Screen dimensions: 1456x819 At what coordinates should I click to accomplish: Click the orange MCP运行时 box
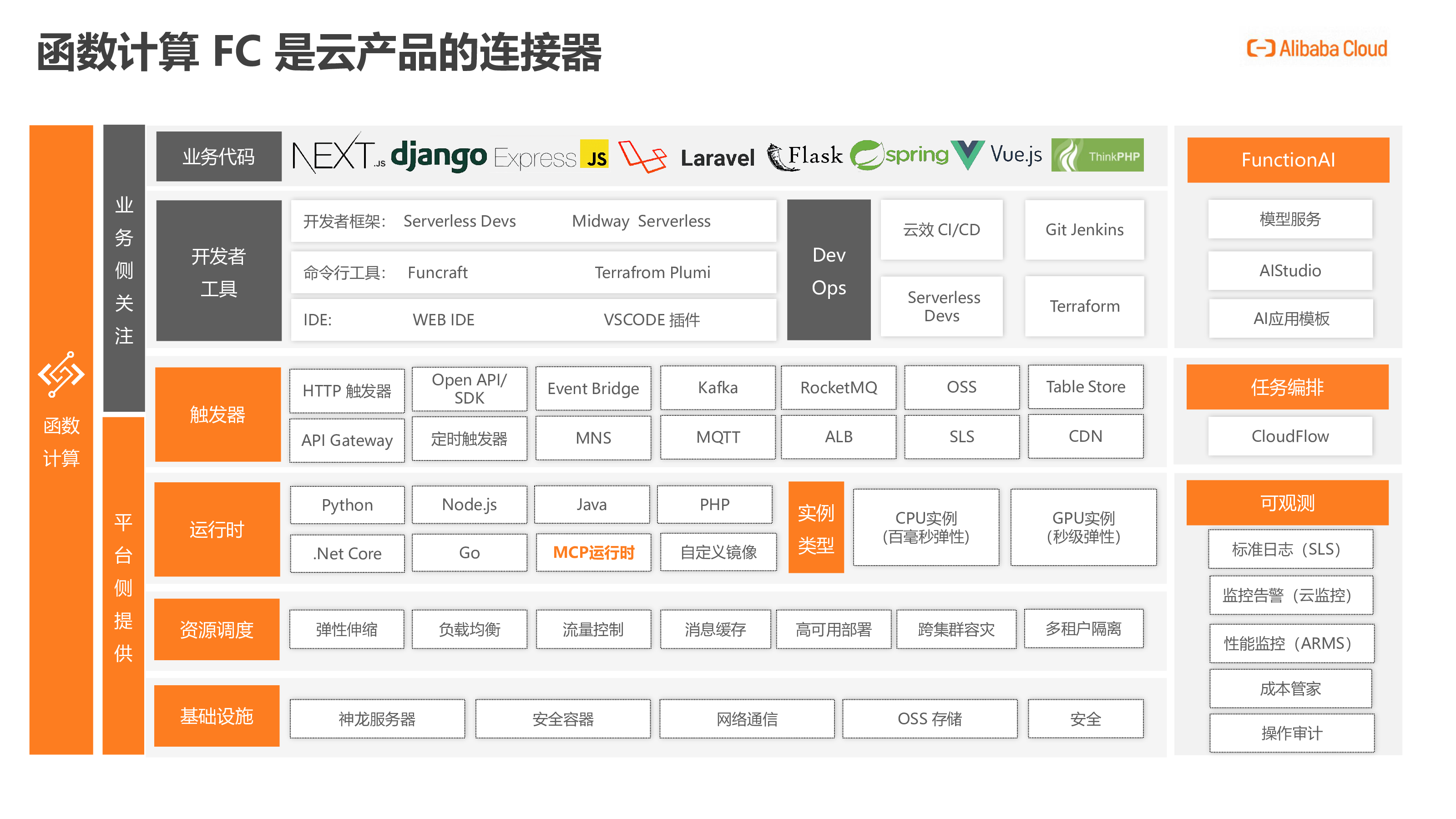point(593,552)
